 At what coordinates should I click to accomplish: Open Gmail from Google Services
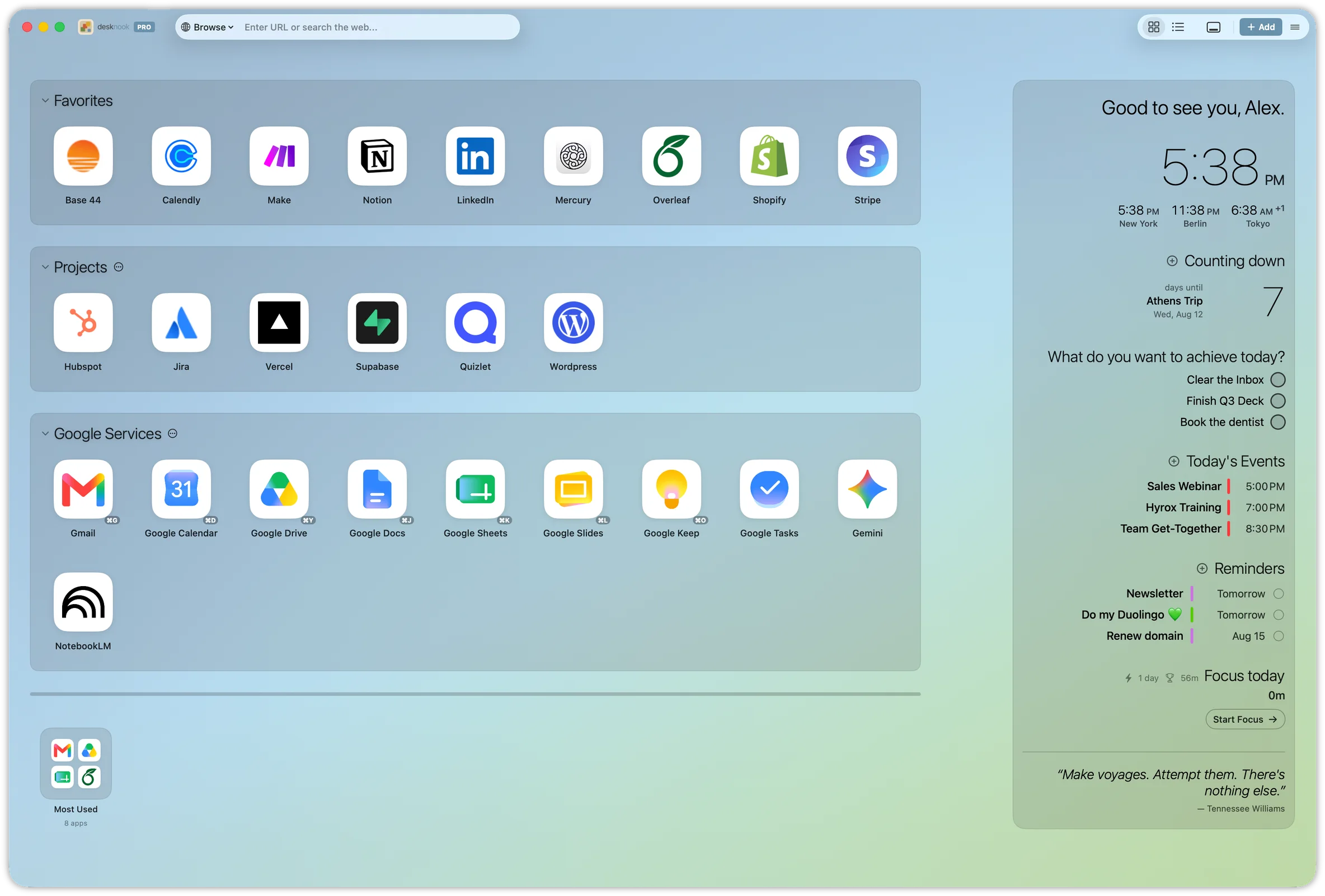pyautogui.click(x=83, y=489)
